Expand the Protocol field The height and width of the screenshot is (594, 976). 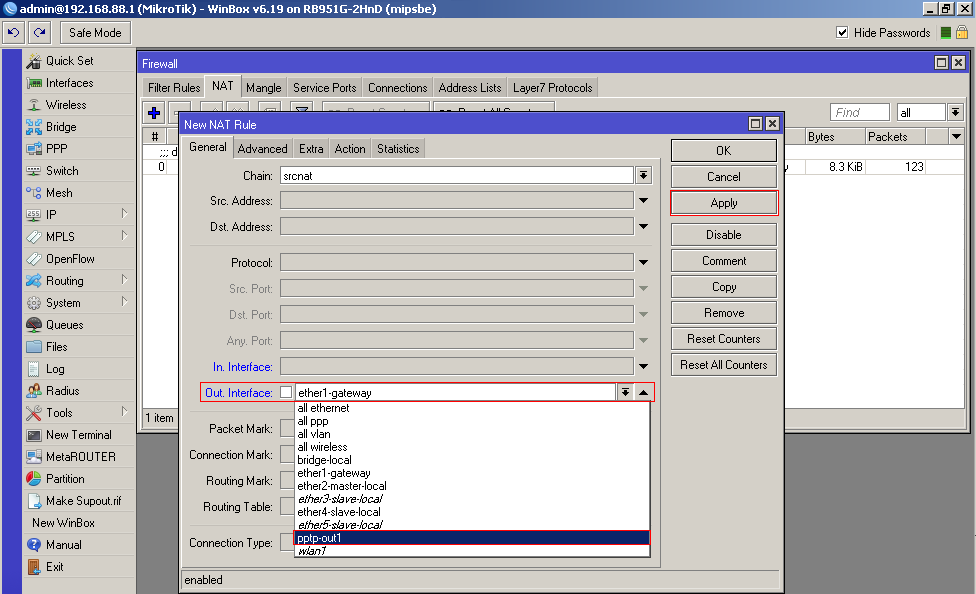tap(644, 263)
